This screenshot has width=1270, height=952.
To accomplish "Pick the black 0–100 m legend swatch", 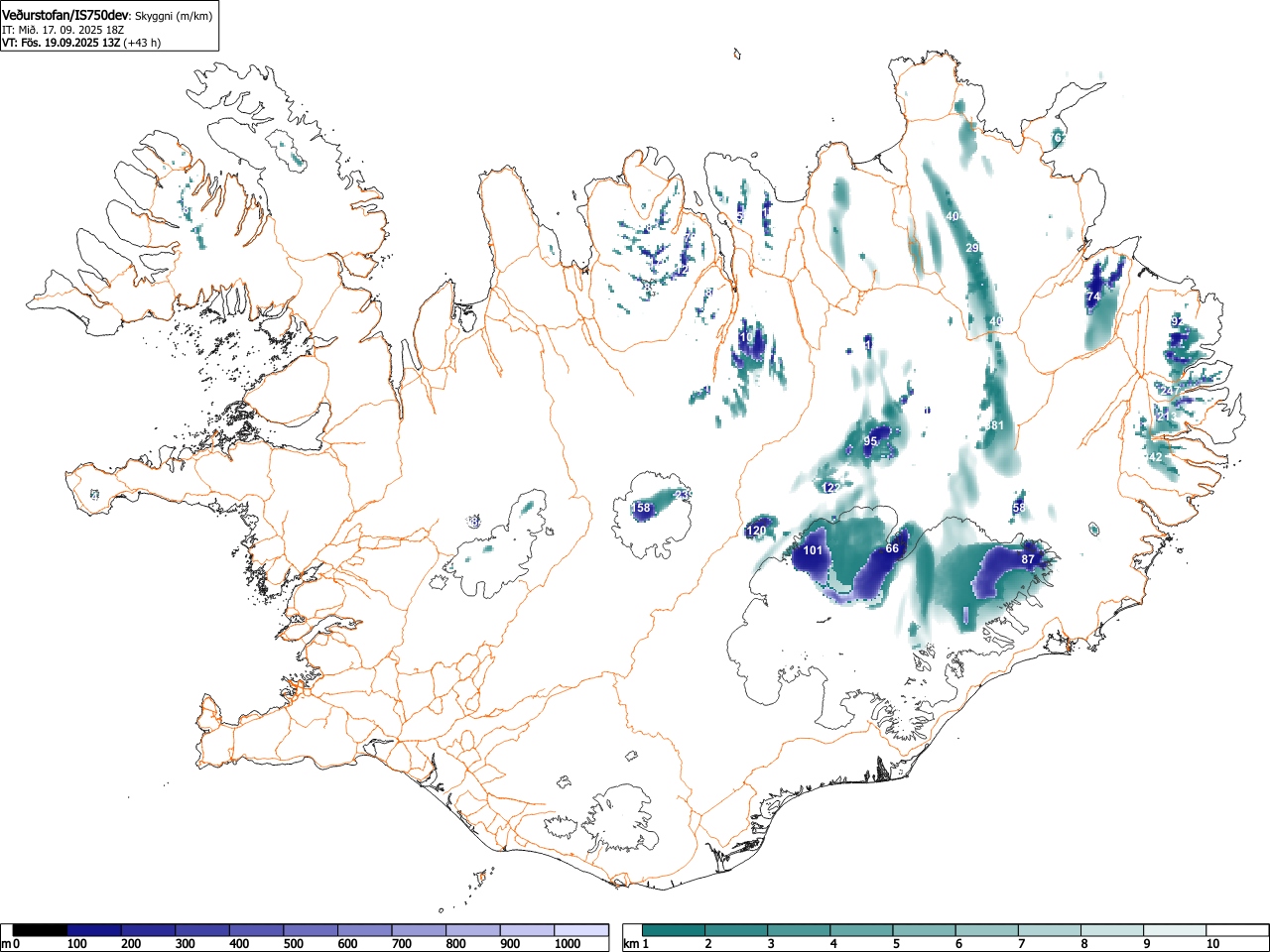I will coord(41,930).
